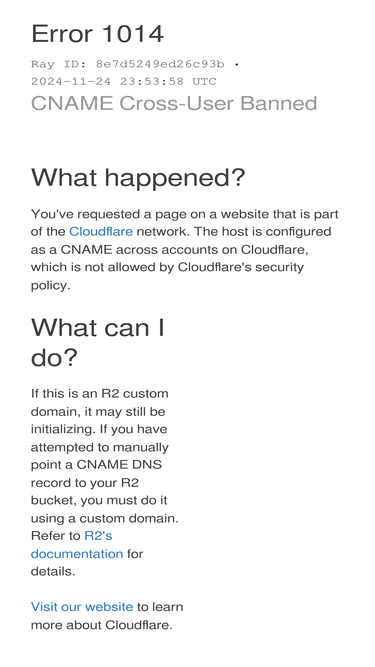Click the What happened? heading
The image size is (375, 667).
[x=138, y=177]
